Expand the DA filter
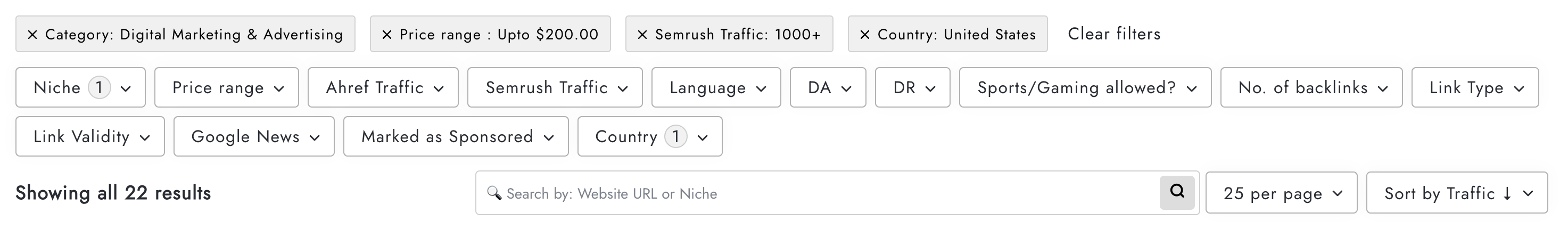This screenshot has height=229, width=1568. (828, 88)
